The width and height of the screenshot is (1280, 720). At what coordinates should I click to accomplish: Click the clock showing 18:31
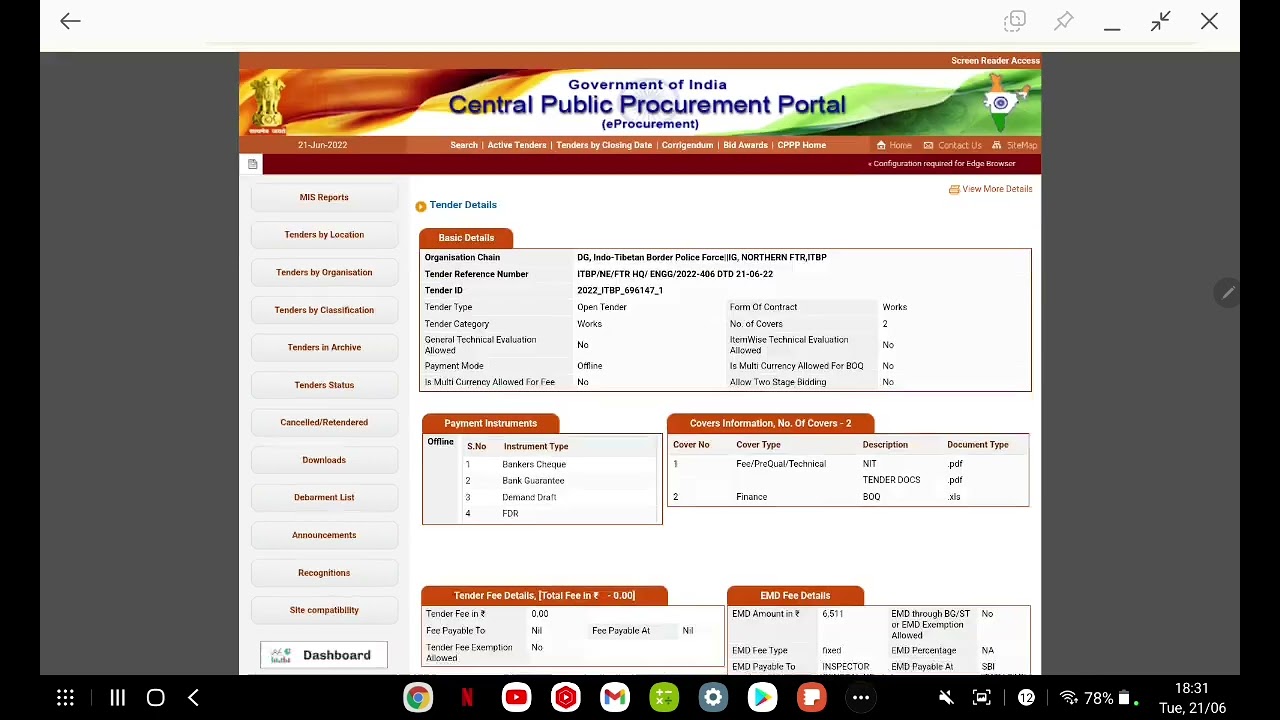pyautogui.click(x=1192, y=689)
